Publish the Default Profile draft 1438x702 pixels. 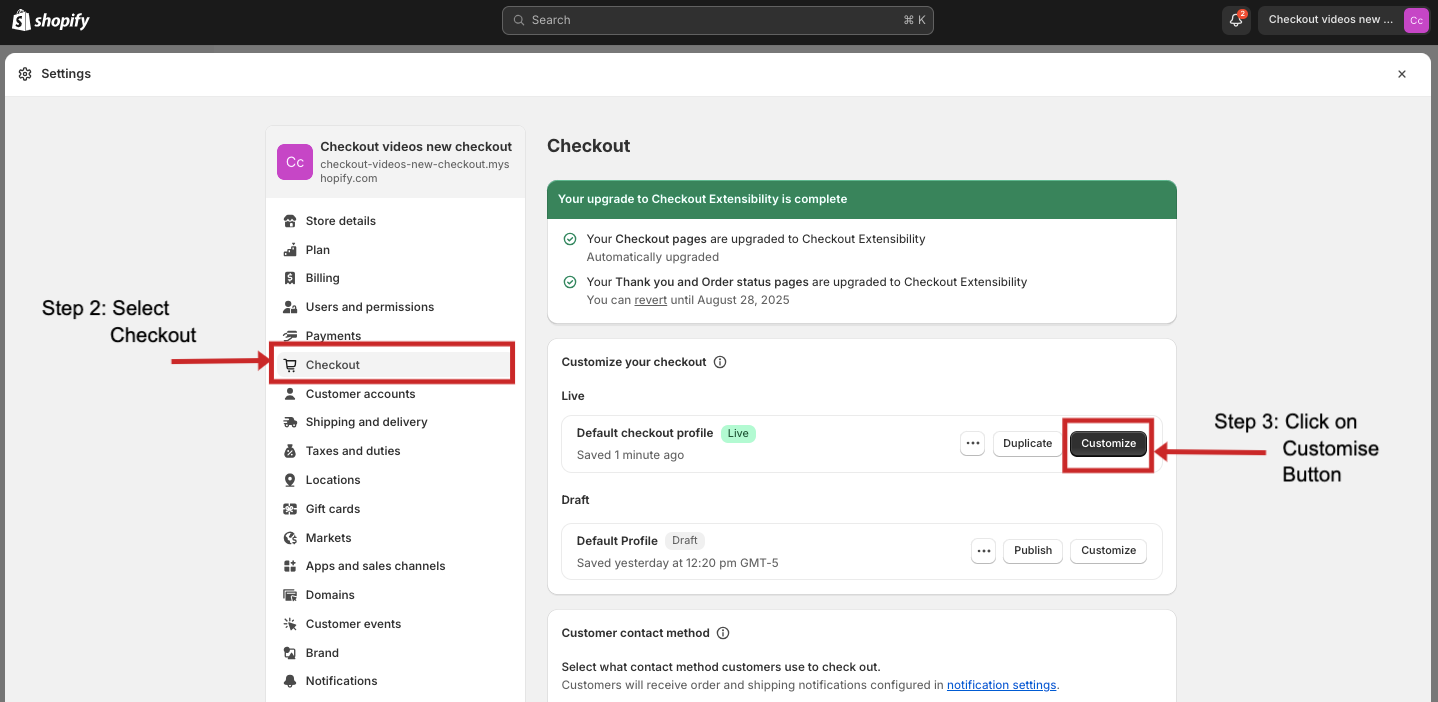1032,551
